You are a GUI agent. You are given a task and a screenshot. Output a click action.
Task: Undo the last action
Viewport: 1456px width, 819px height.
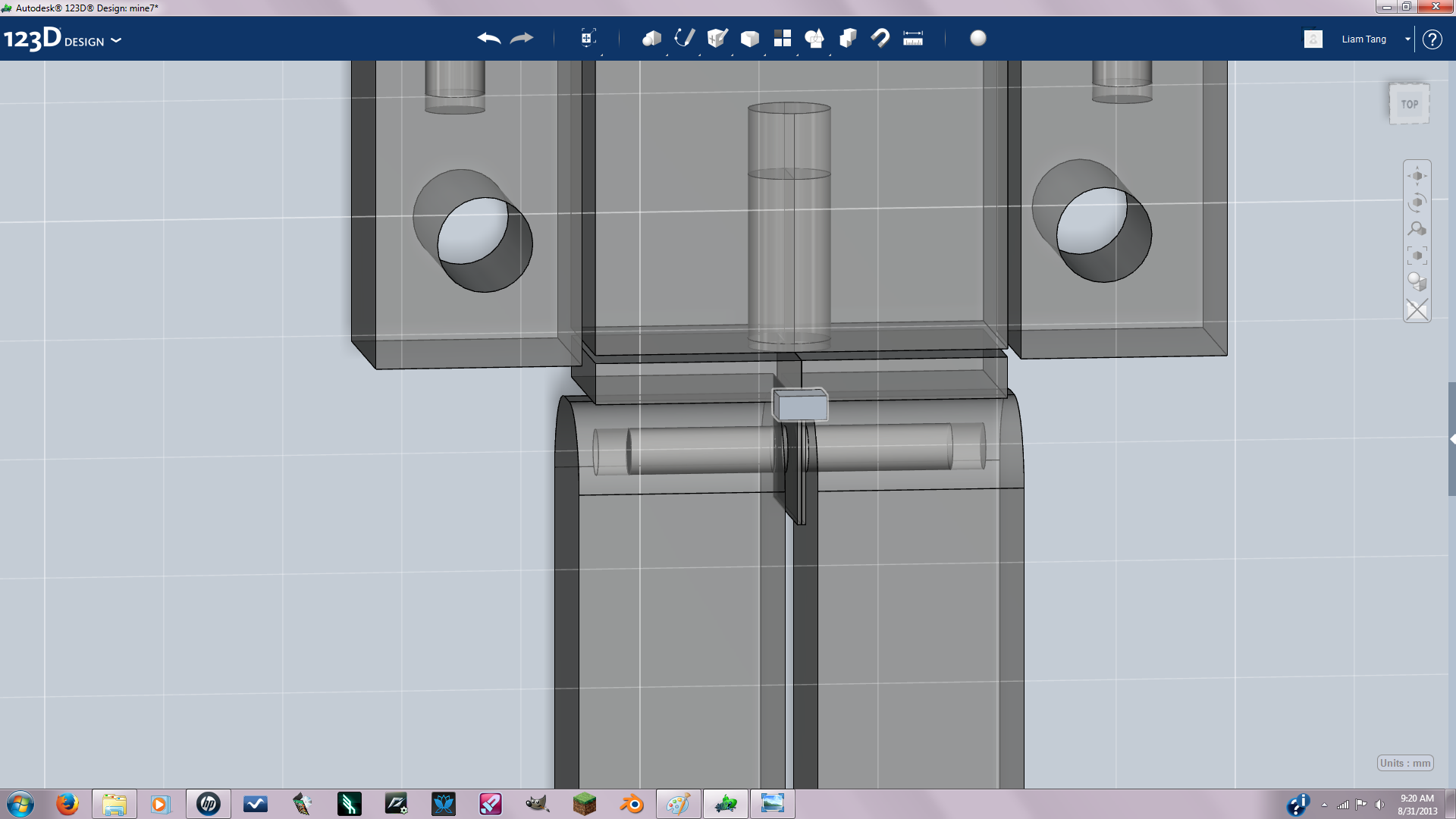[489, 38]
